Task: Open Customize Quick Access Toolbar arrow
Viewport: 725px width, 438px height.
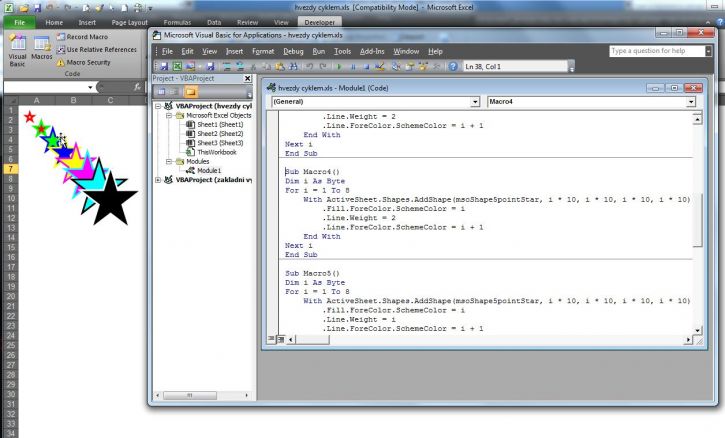Action: pyautogui.click(x=150, y=8)
